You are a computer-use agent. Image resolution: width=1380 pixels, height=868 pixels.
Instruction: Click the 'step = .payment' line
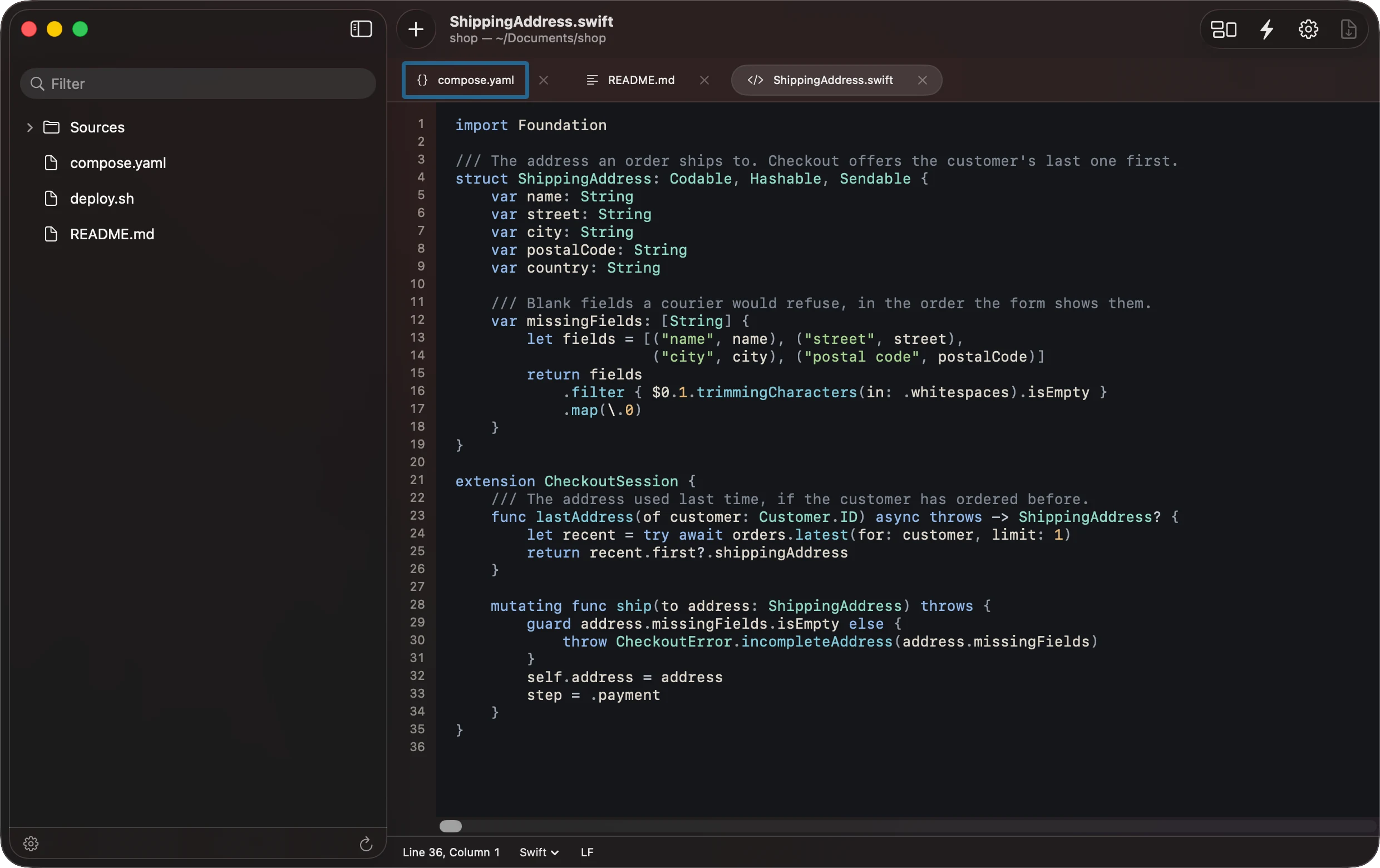point(594,695)
